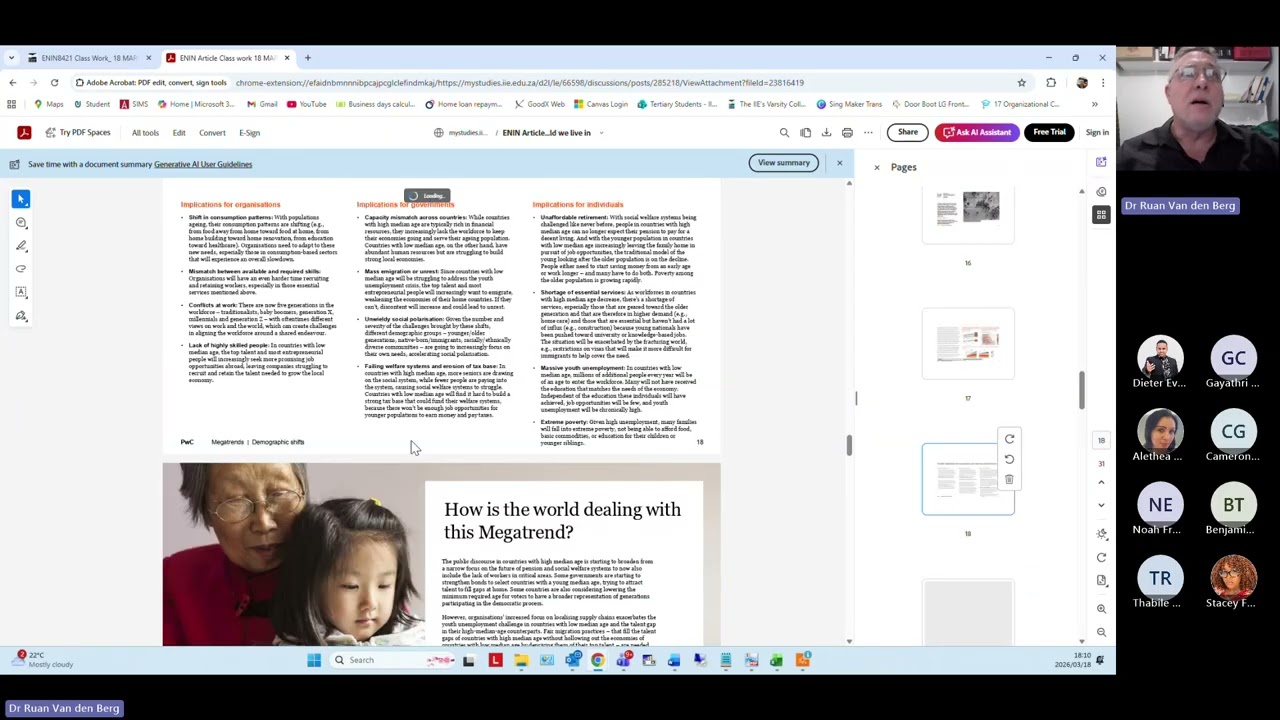This screenshot has width=1280, height=720.
Task: Open a new browser tab
Action: (307, 58)
